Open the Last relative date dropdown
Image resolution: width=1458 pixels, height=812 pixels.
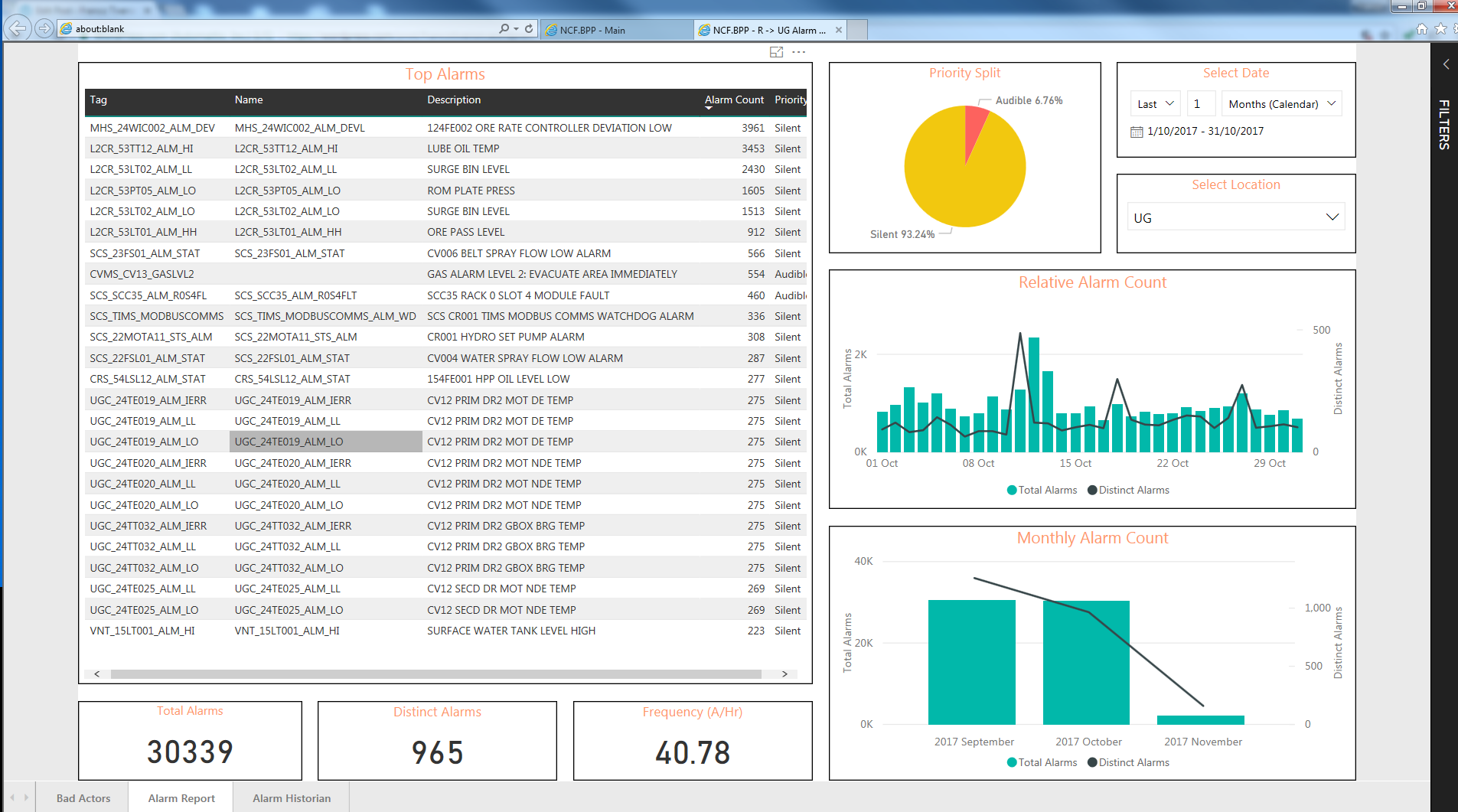click(x=1156, y=104)
